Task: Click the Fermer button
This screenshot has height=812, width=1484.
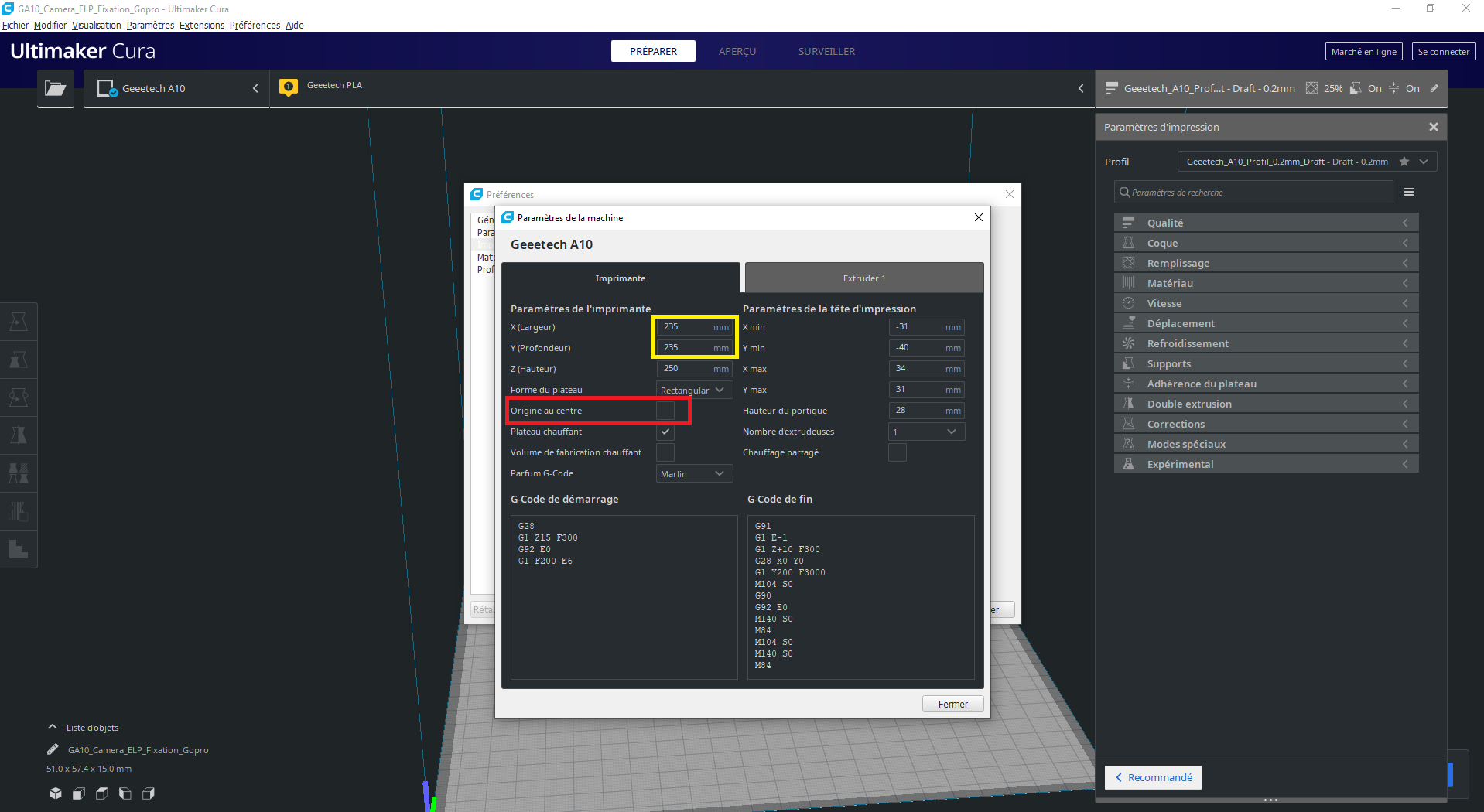Action: point(952,704)
